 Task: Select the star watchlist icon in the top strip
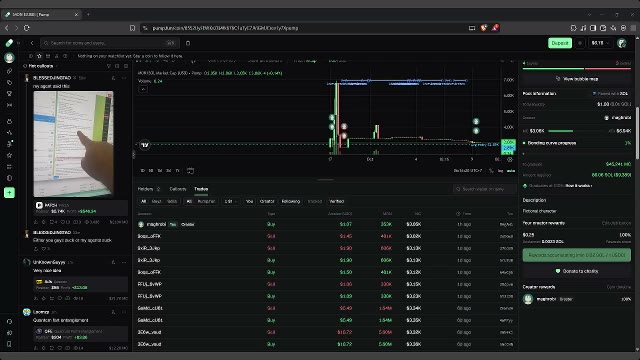pyautogui.click(x=39, y=56)
